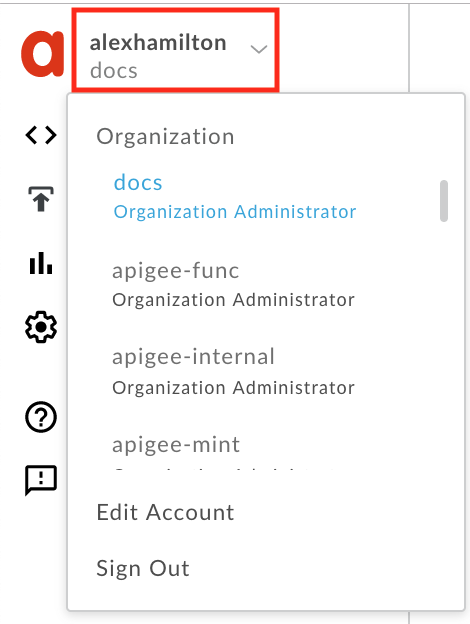
Task: Choose Sign Out from the menu
Action: [x=143, y=568]
